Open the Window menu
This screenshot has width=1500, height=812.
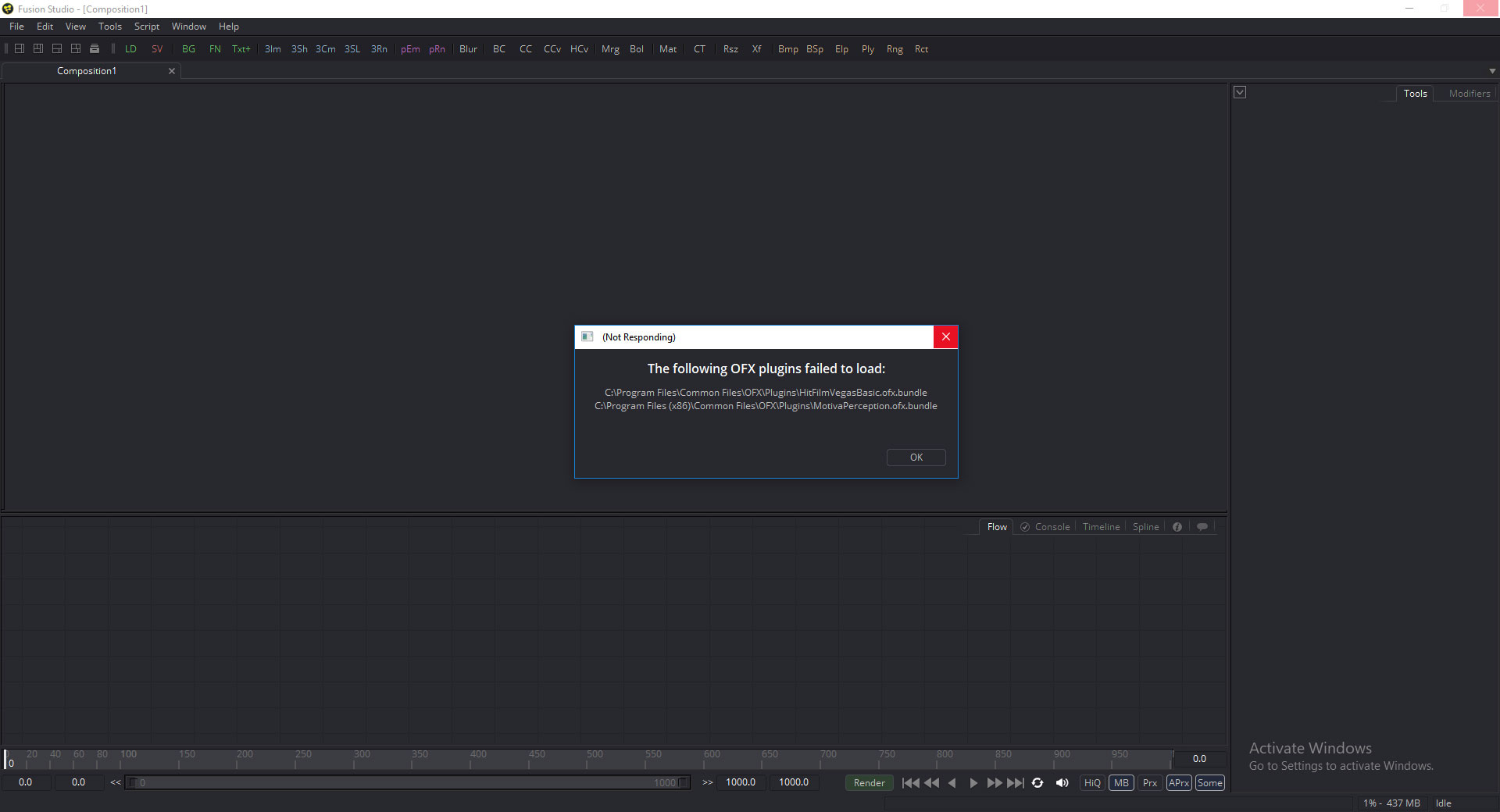tap(189, 27)
